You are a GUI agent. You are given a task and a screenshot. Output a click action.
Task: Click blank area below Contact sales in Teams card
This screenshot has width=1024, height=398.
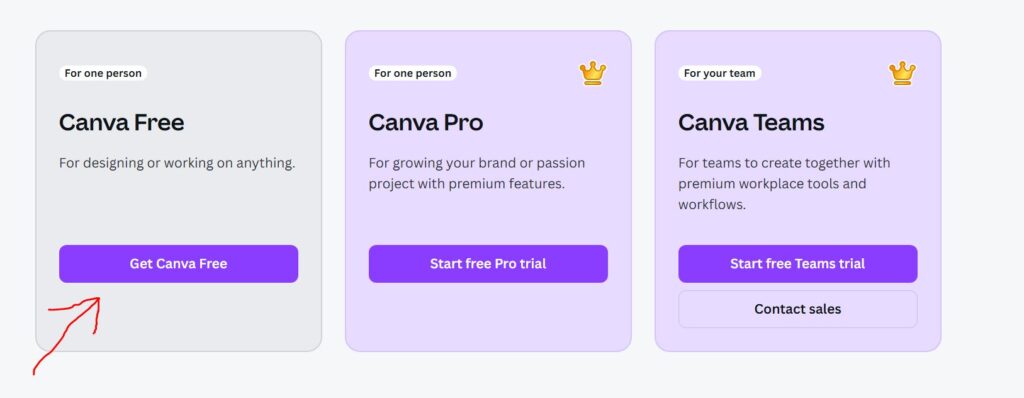point(797,339)
